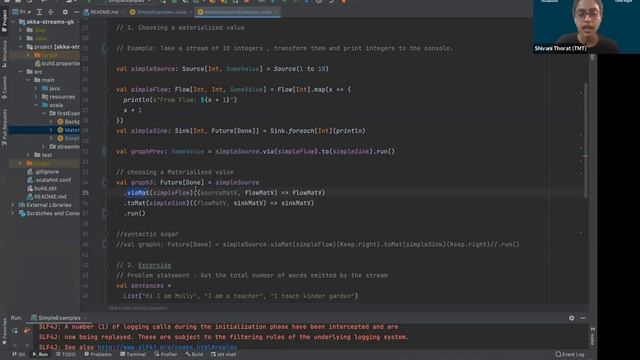Collapse the src folder in project tree
Screen dimensions: 640x360
[x=21, y=72]
